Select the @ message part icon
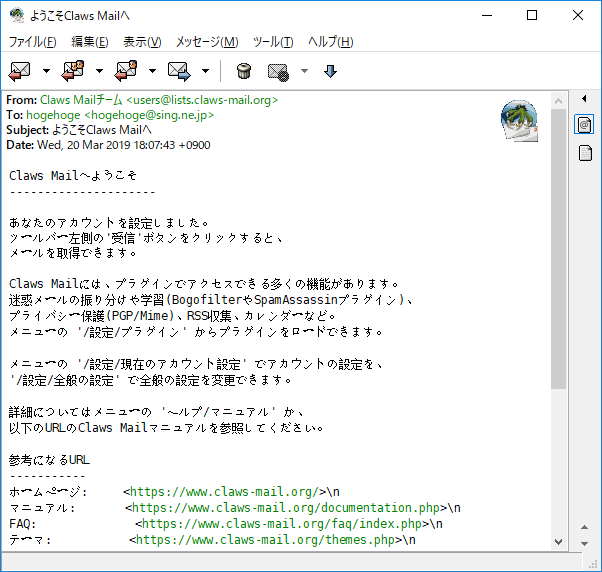This screenshot has width=602, height=572. [x=584, y=124]
